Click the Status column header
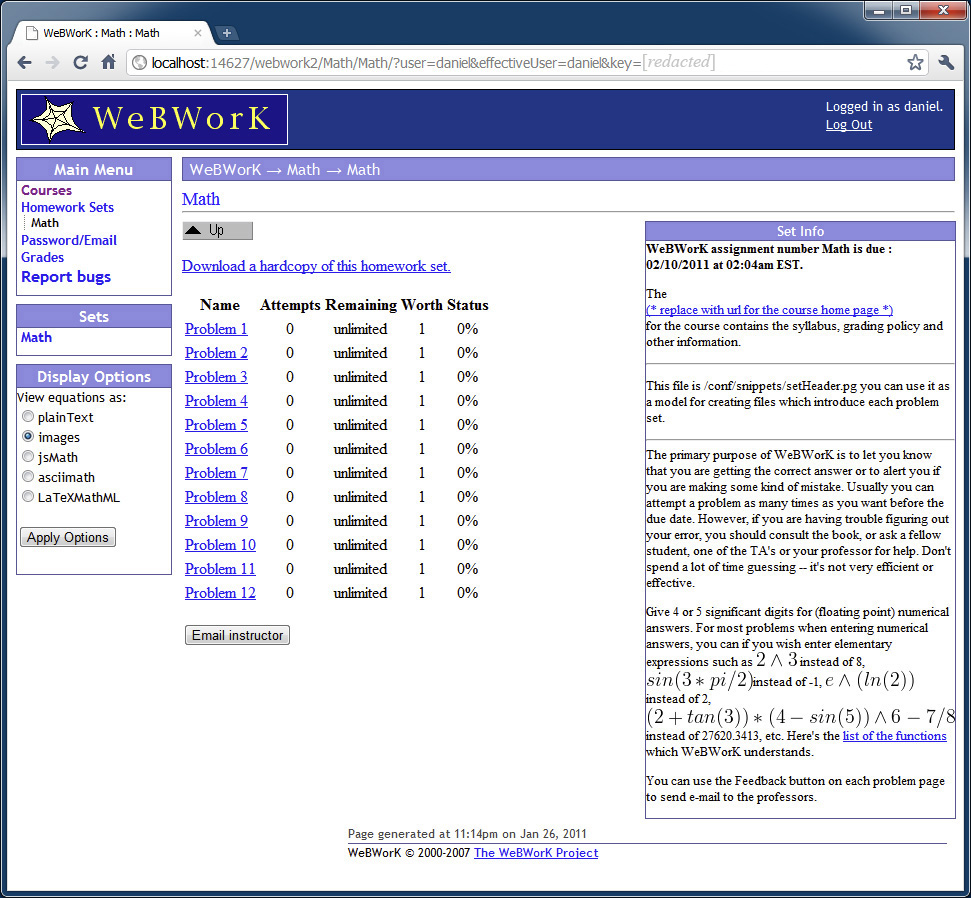The image size is (971, 898). point(468,305)
